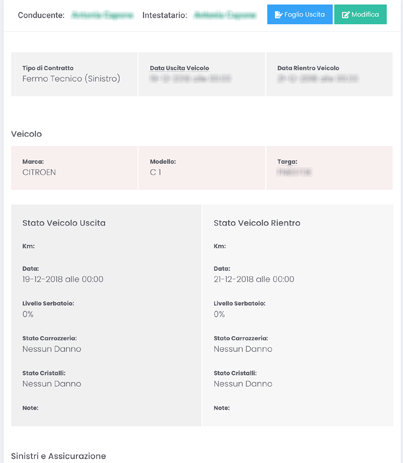Image resolution: width=403 pixels, height=463 pixels.
Task: Click the Data Rientro Veicolo value
Action: tap(318, 79)
